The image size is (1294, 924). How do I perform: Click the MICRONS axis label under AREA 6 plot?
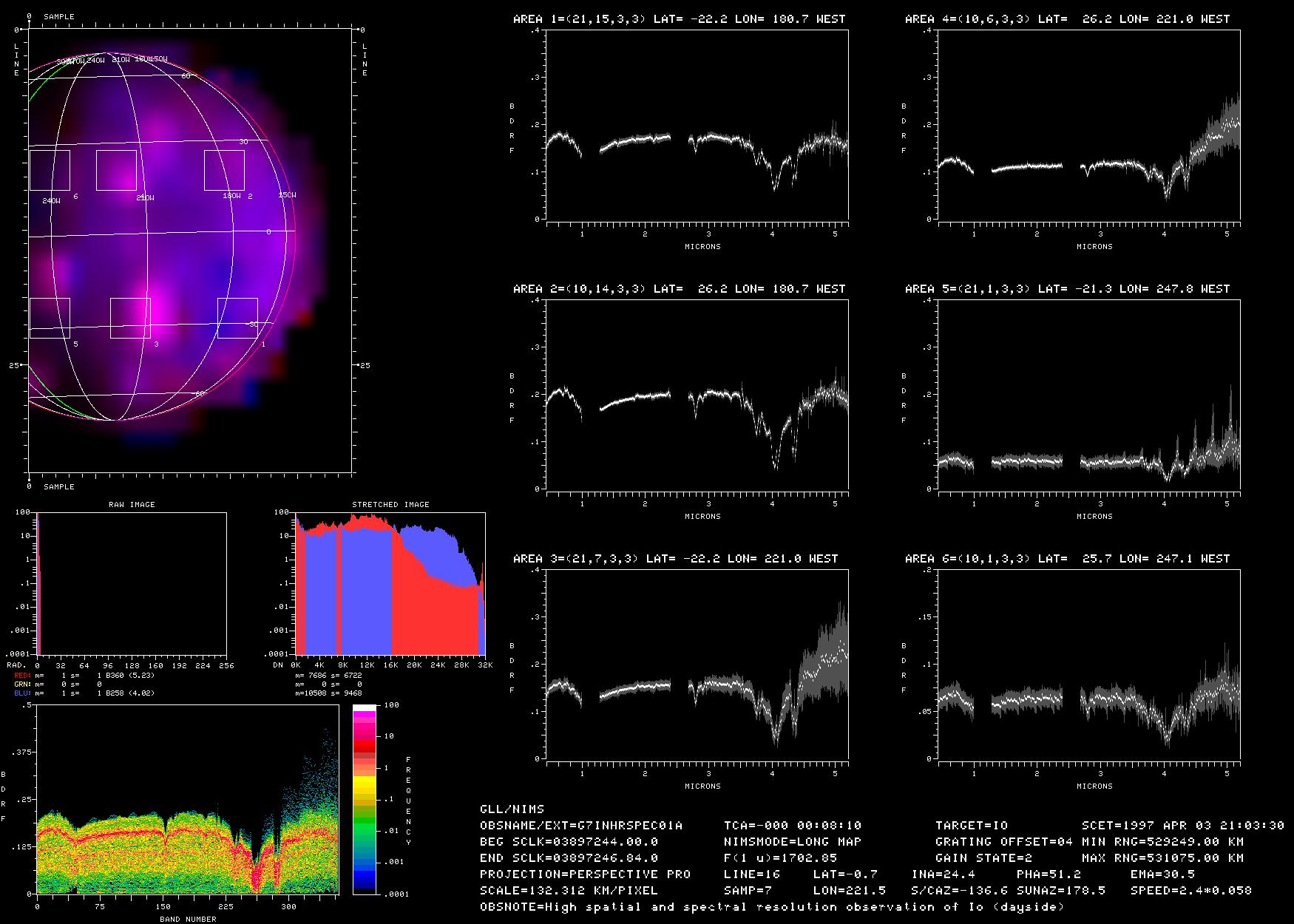pos(1094,787)
